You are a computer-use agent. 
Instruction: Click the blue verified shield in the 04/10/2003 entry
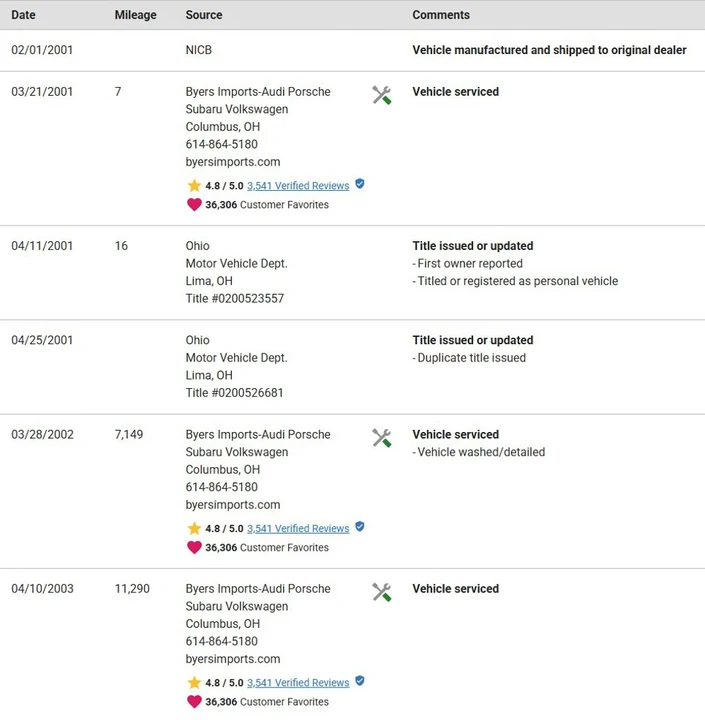click(x=360, y=681)
